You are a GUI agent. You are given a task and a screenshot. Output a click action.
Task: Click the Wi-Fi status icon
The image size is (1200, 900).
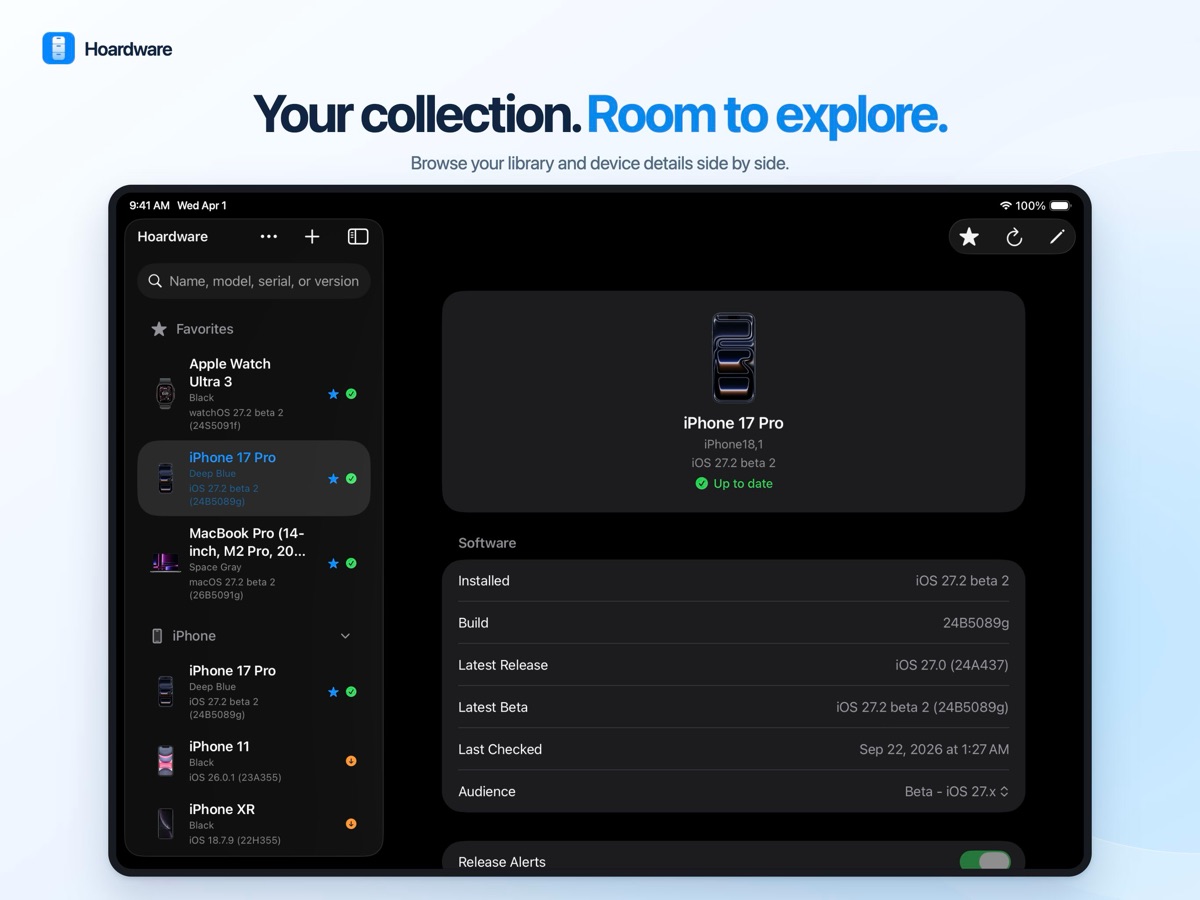1005,206
